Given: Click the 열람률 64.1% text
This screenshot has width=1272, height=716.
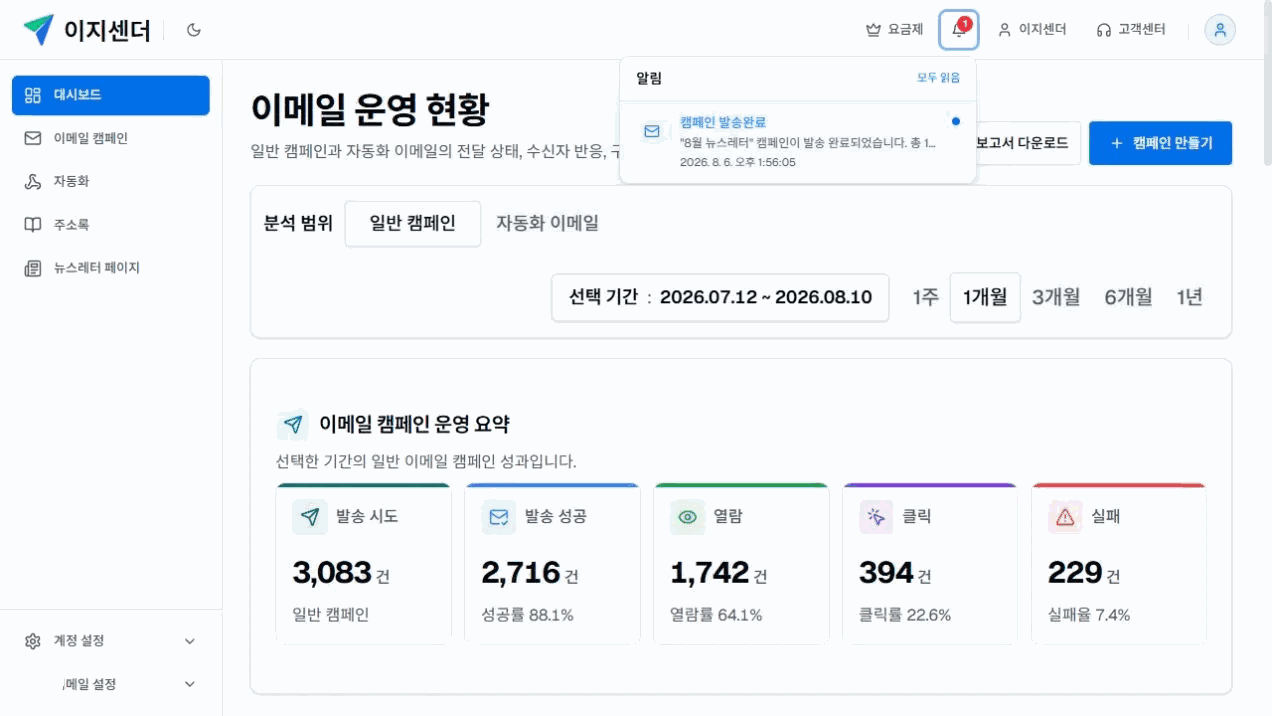Looking at the screenshot, I should (716, 615).
